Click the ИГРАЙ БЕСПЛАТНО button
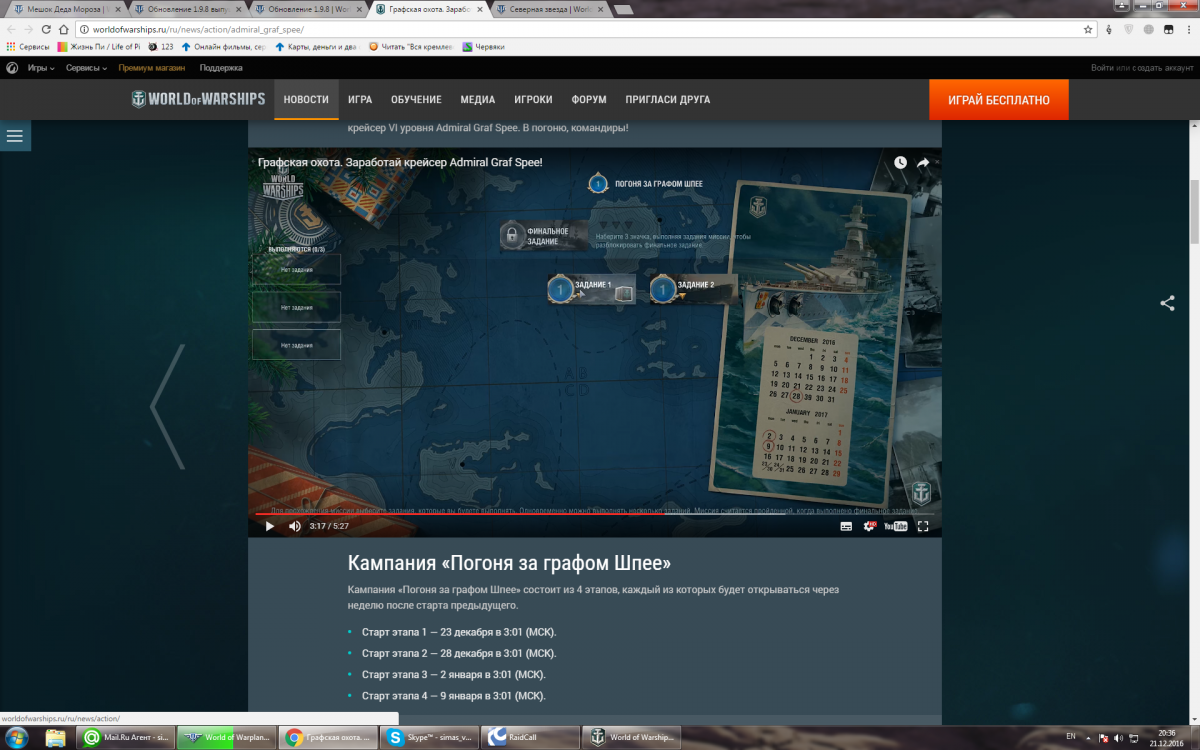This screenshot has width=1200, height=750. click(998, 100)
